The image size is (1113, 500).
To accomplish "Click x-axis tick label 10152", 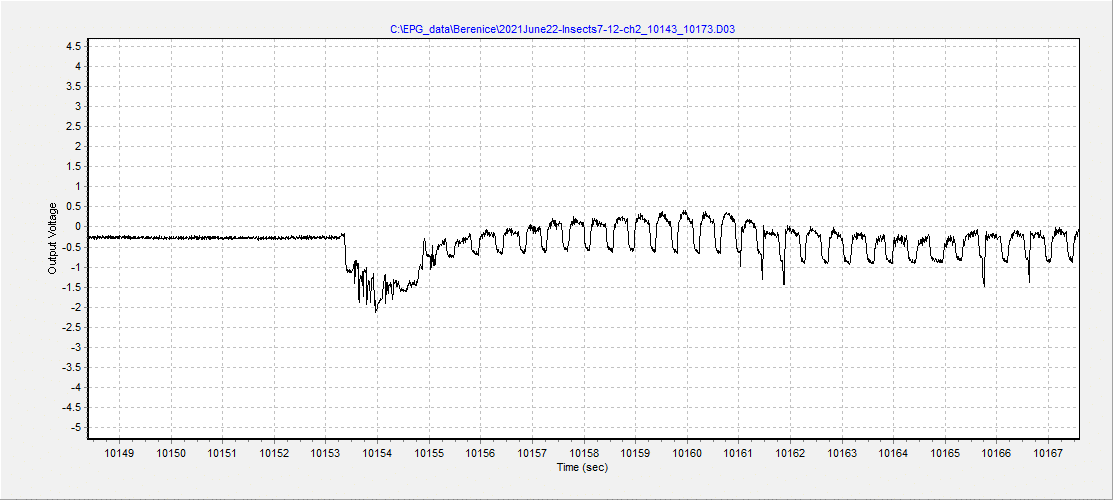I will pyautogui.click(x=274, y=453).
